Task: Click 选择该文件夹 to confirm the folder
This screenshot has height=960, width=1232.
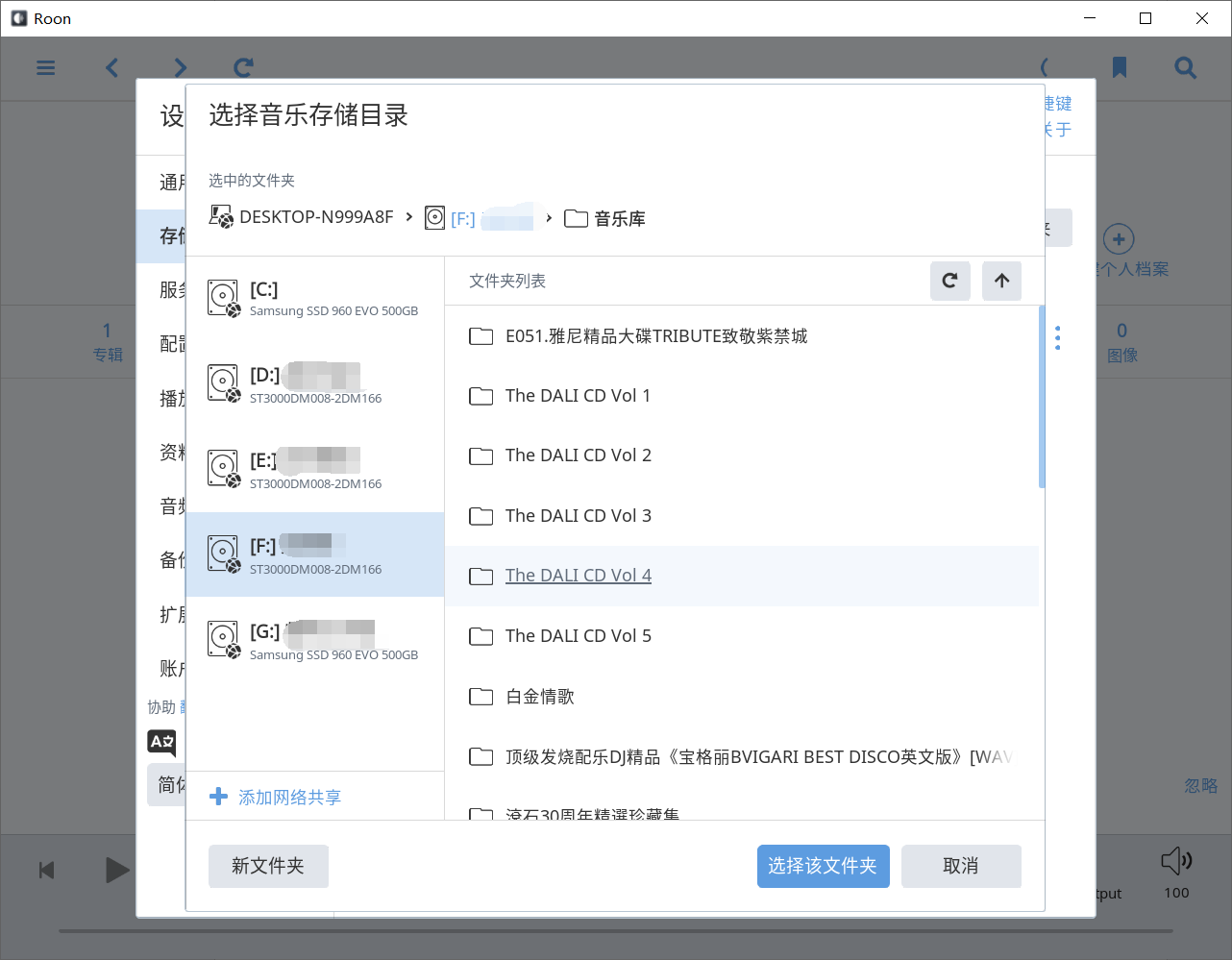Action: pos(823,866)
